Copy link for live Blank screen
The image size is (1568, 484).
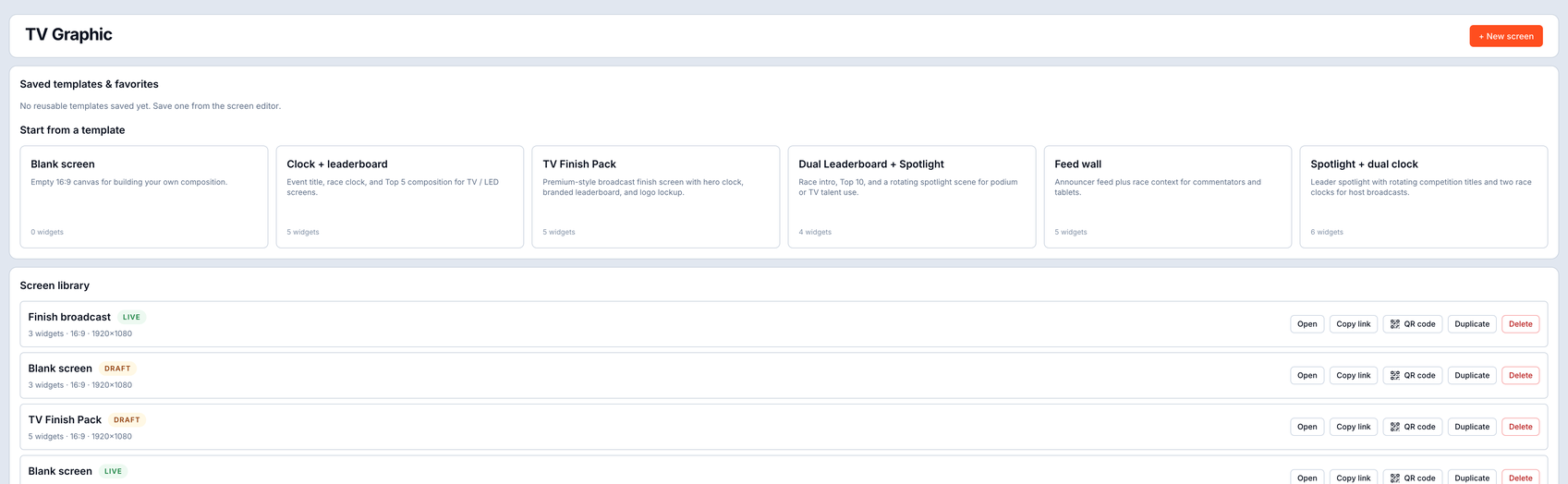[x=1353, y=478]
